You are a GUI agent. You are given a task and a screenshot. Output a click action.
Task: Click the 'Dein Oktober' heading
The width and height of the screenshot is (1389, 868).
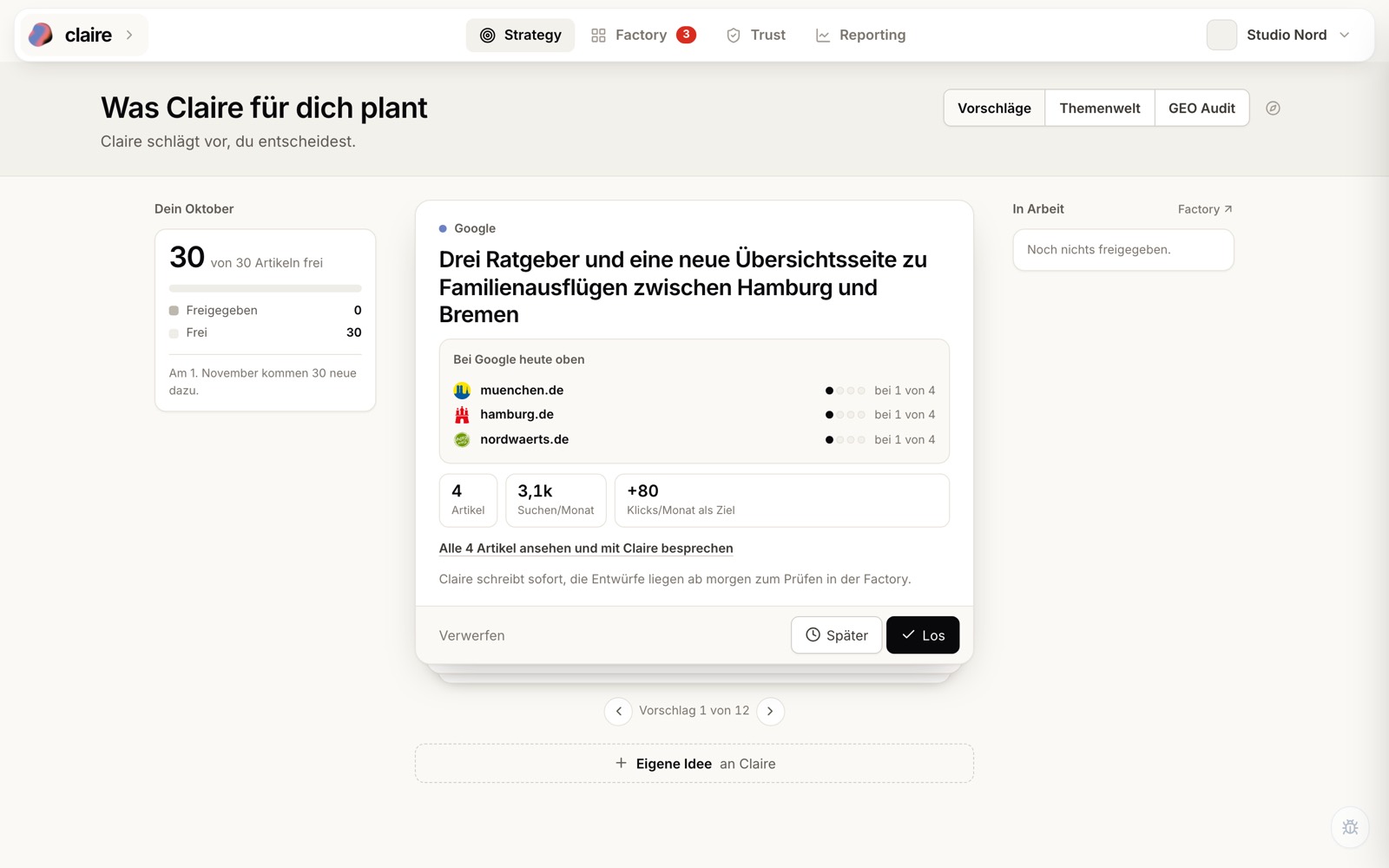tap(194, 209)
